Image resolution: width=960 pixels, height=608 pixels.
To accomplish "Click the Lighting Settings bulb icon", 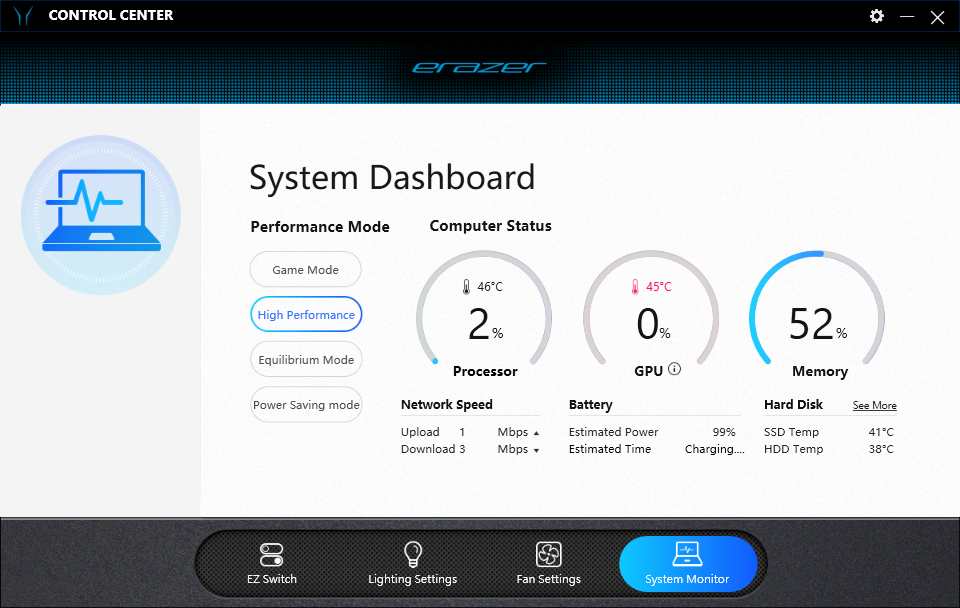I will pos(413,554).
